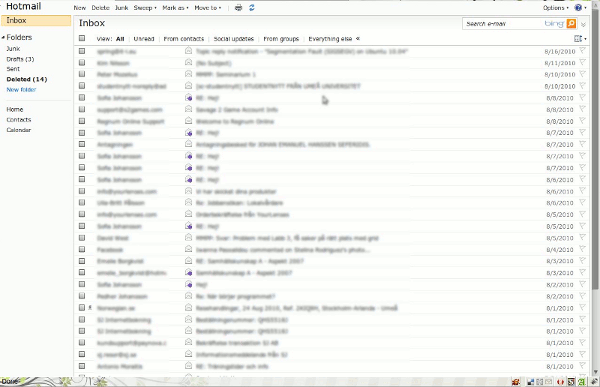Flag the 8/16/2010 message

coord(582,51)
